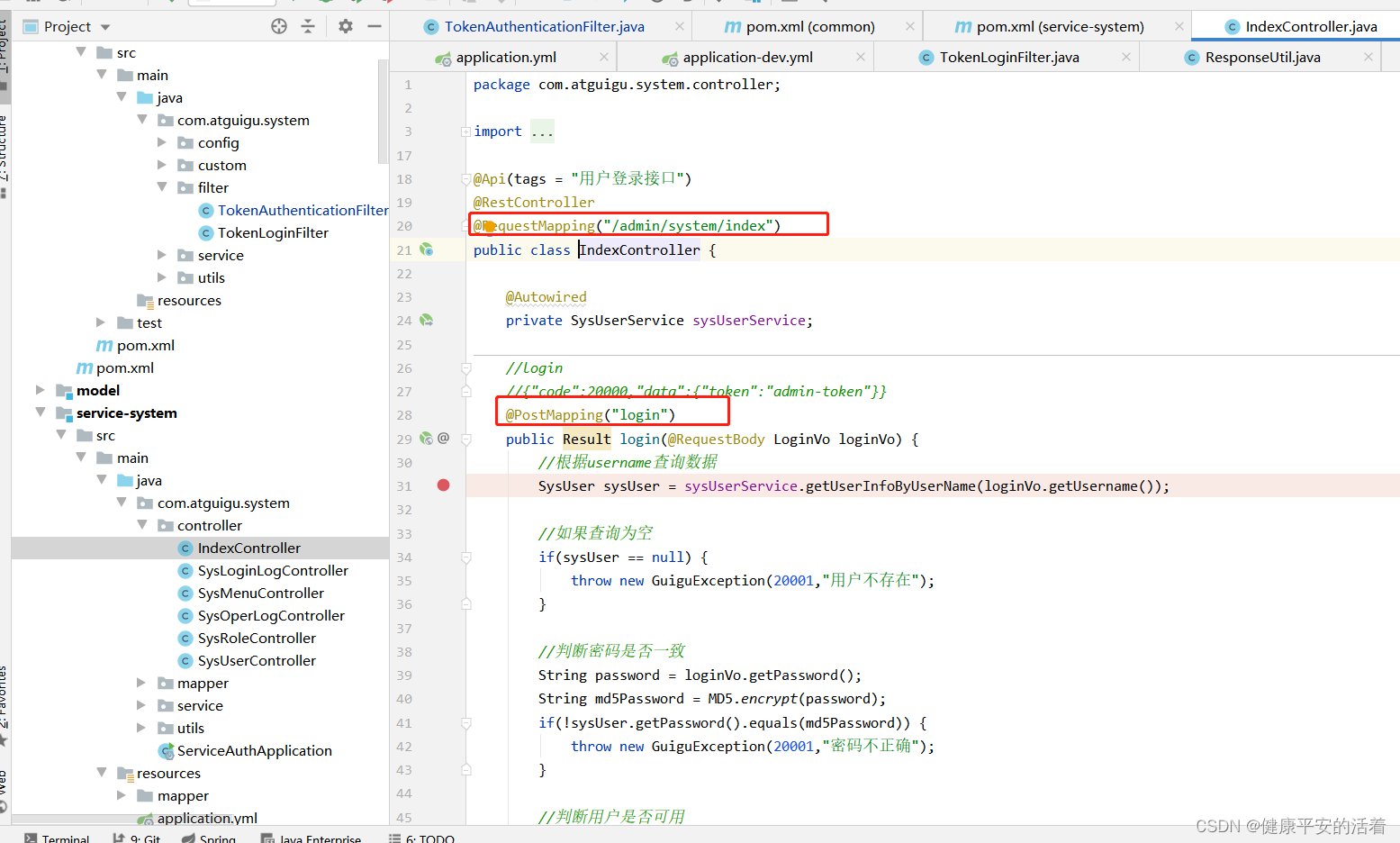Viewport: 1400px width, 843px height.
Task: Close the pom.xml (common) tab
Action: [910, 26]
